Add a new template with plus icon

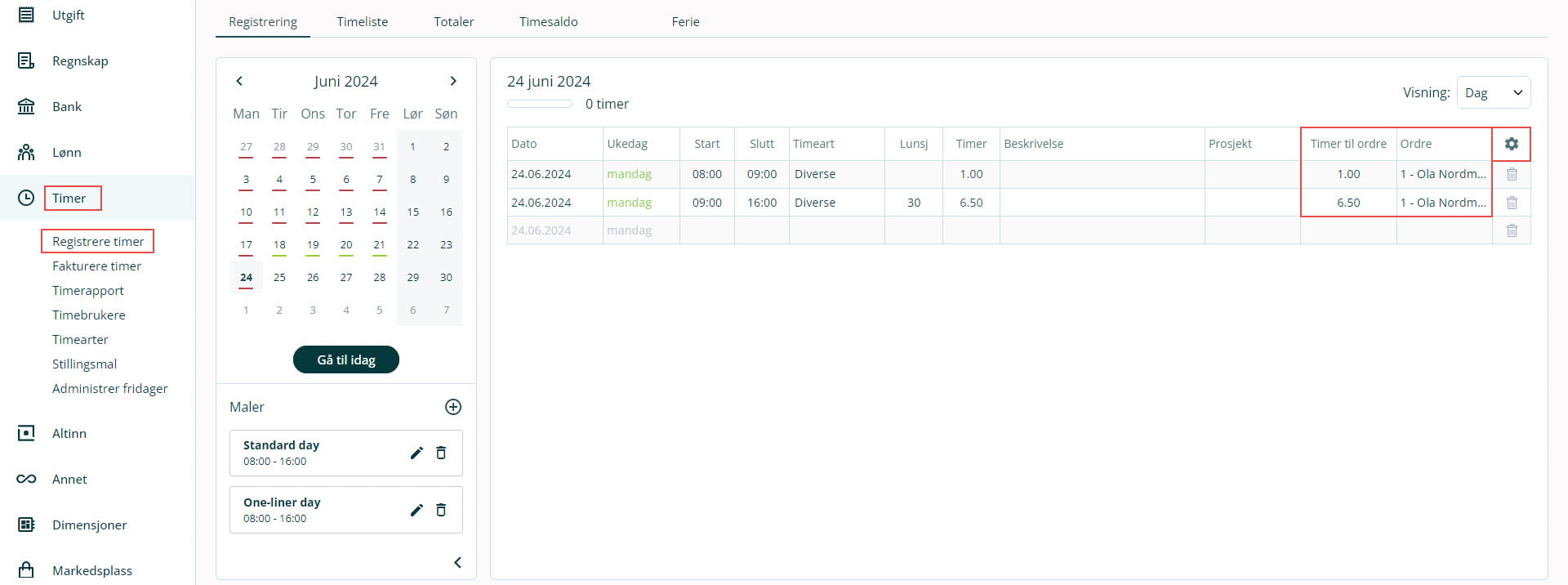[453, 407]
